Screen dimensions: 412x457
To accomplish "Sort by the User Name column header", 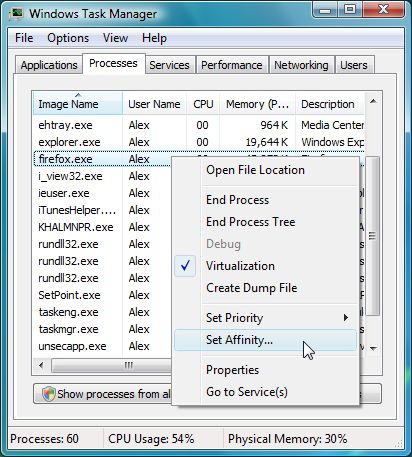I will pos(154,104).
